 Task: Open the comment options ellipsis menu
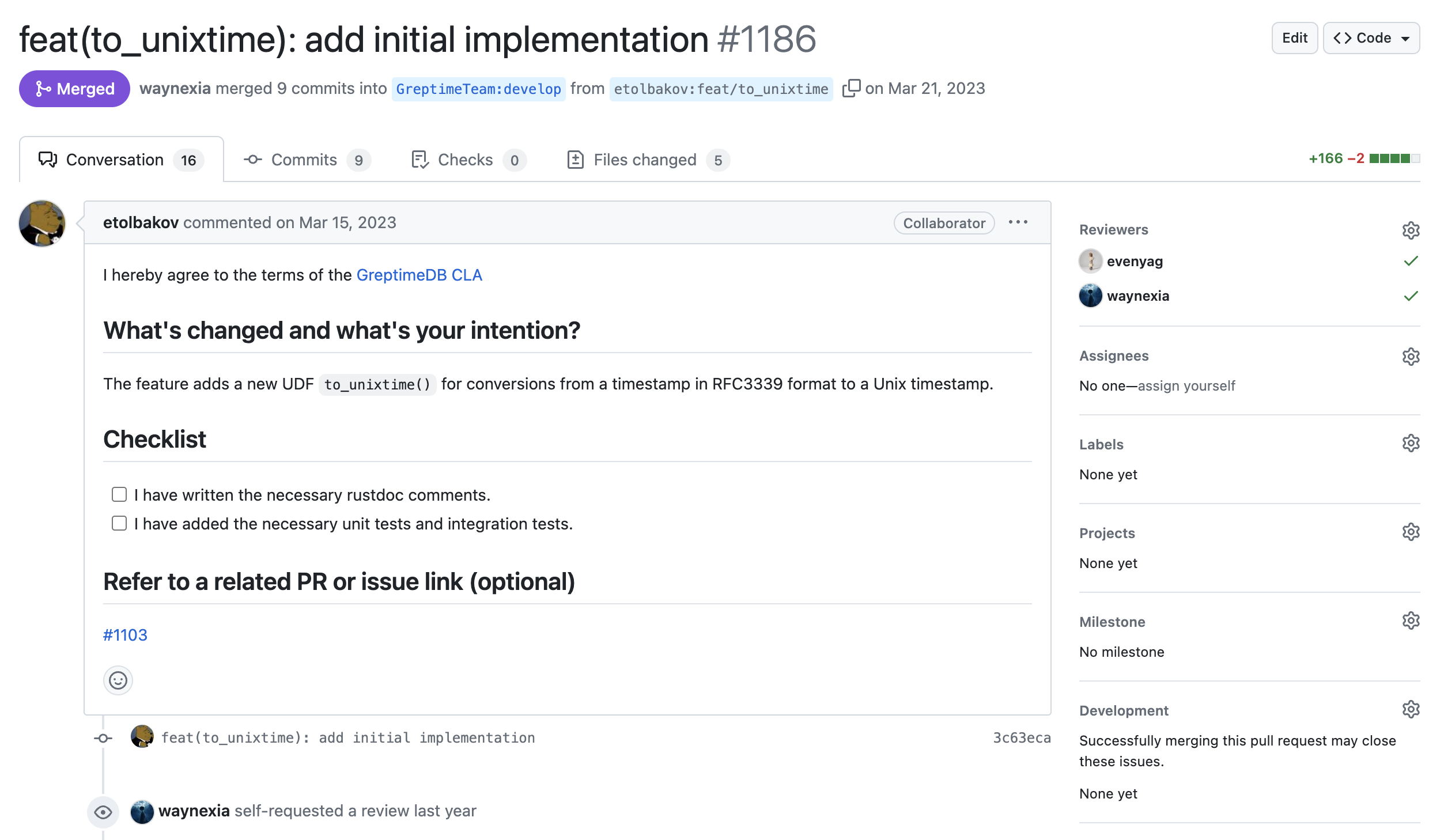point(1018,223)
